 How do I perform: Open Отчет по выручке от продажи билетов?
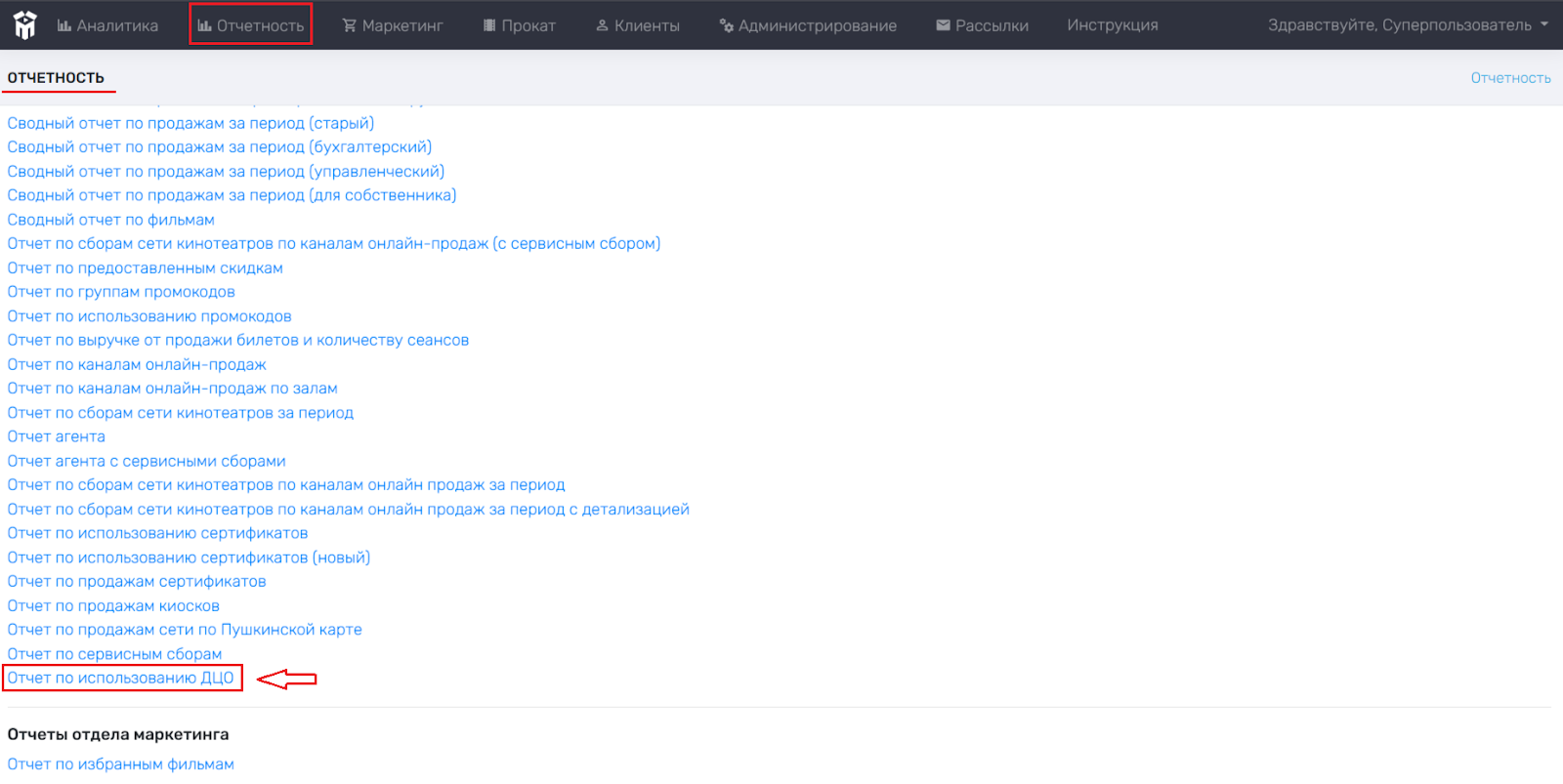(238, 341)
